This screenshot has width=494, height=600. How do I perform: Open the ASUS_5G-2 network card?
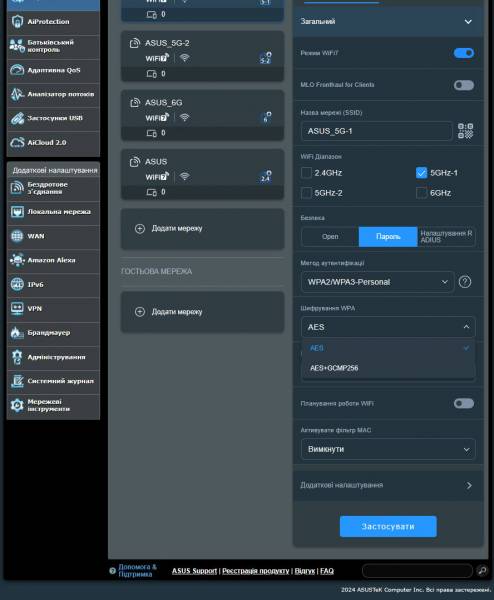click(x=202, y=56)
